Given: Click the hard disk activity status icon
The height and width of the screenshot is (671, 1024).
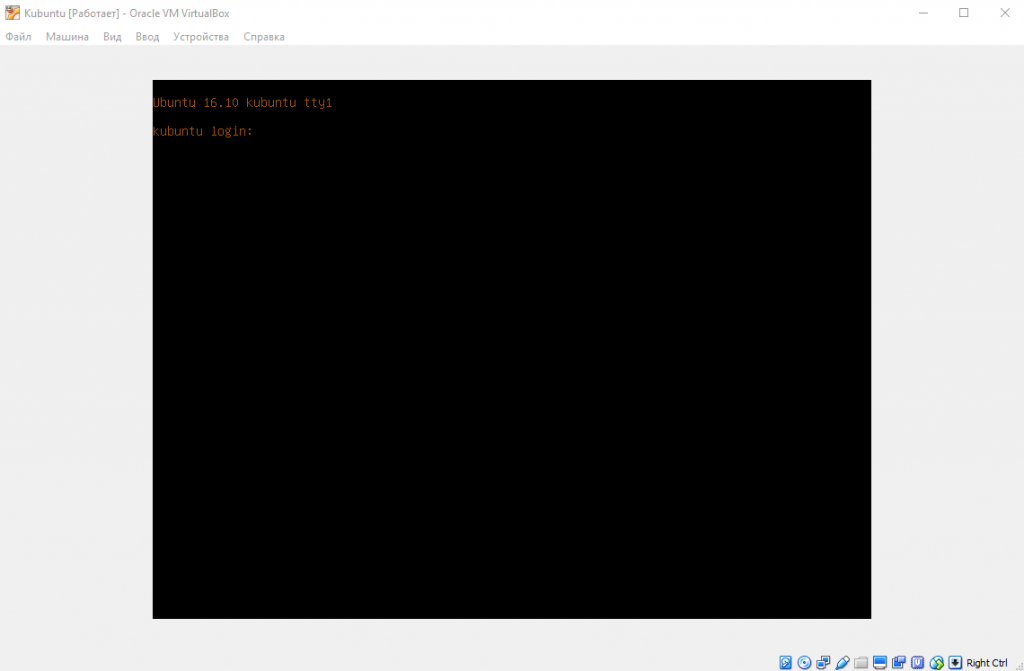Looking at the screenshot, I should point(785,663).
